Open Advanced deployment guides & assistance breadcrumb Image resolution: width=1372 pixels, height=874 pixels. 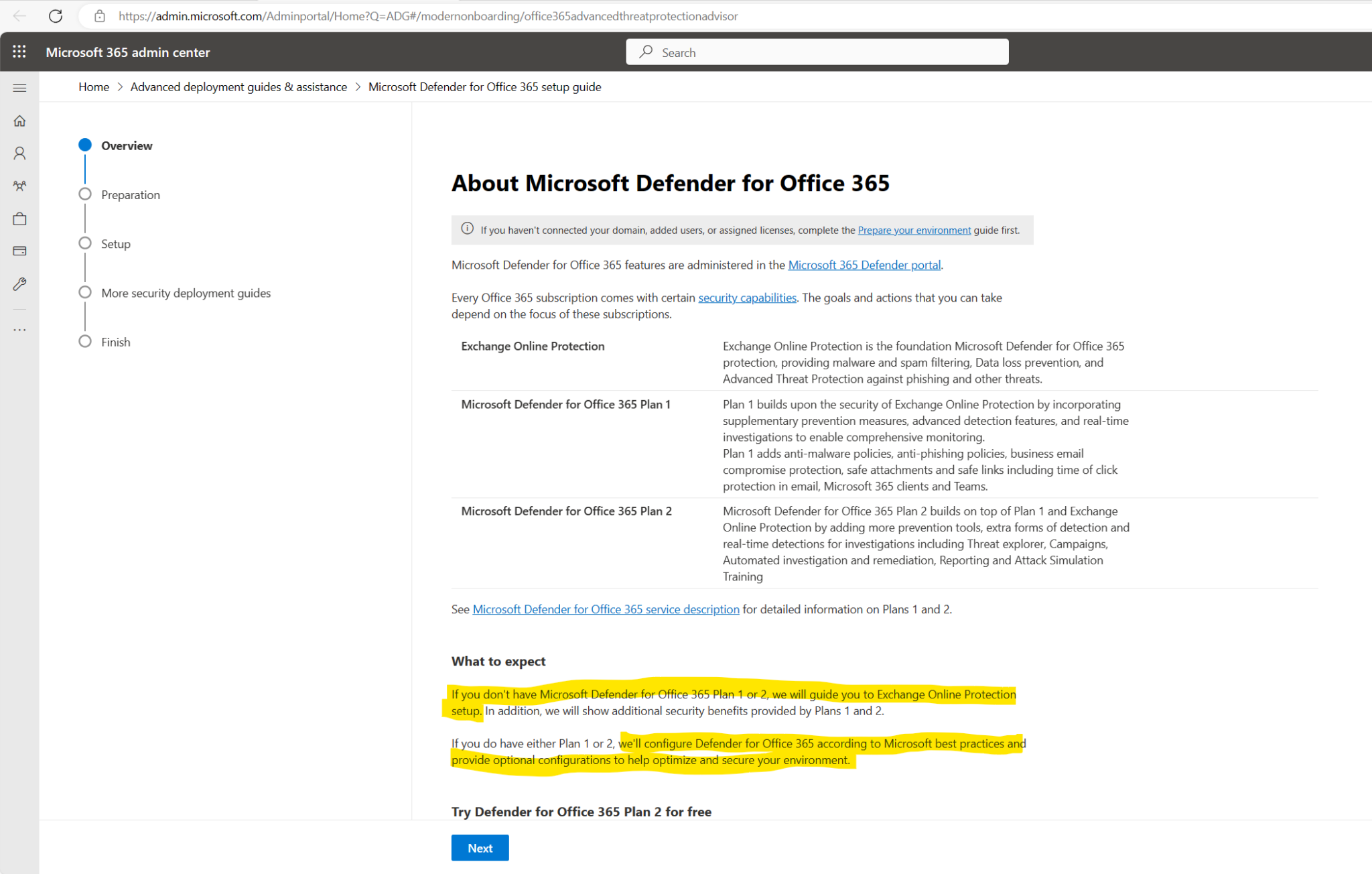[x=238, y=86]
